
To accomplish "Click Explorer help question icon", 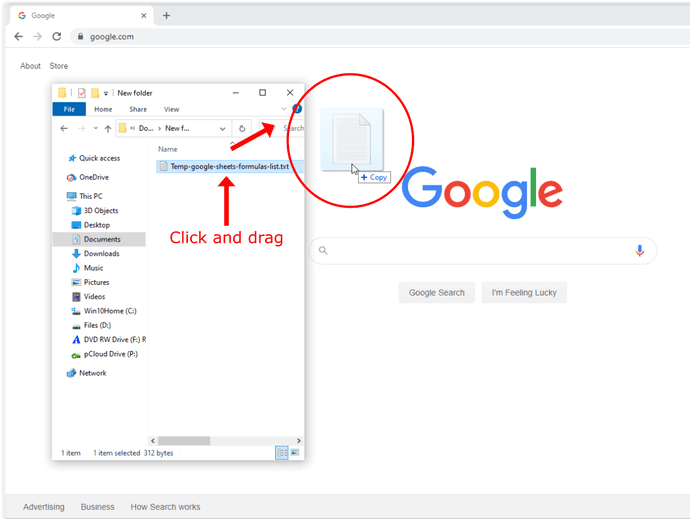I will (297, 109).
